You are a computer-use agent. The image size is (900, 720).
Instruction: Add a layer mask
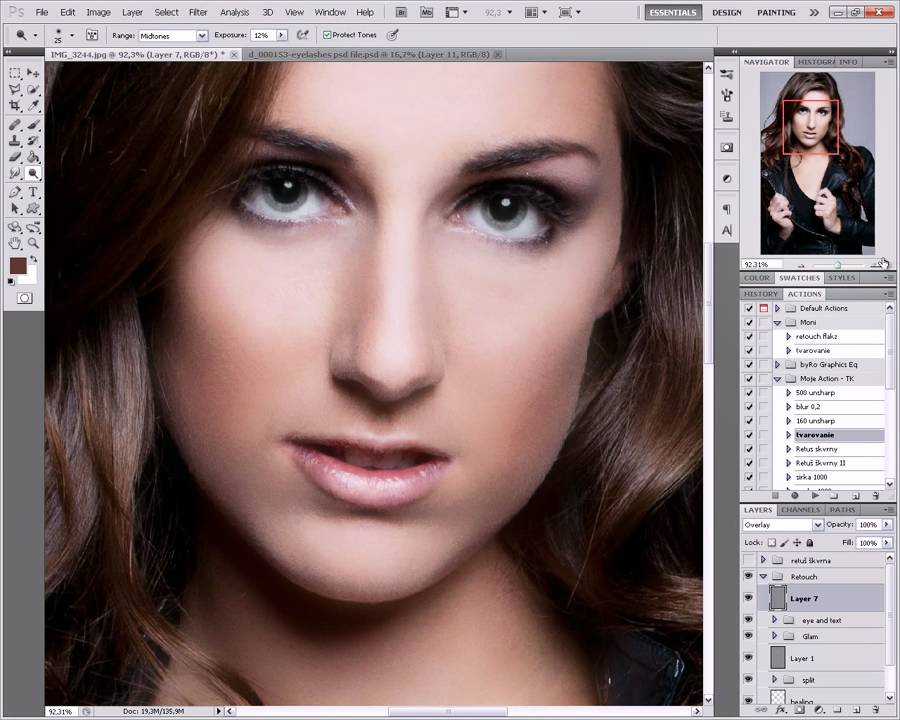tap(799, 710)
